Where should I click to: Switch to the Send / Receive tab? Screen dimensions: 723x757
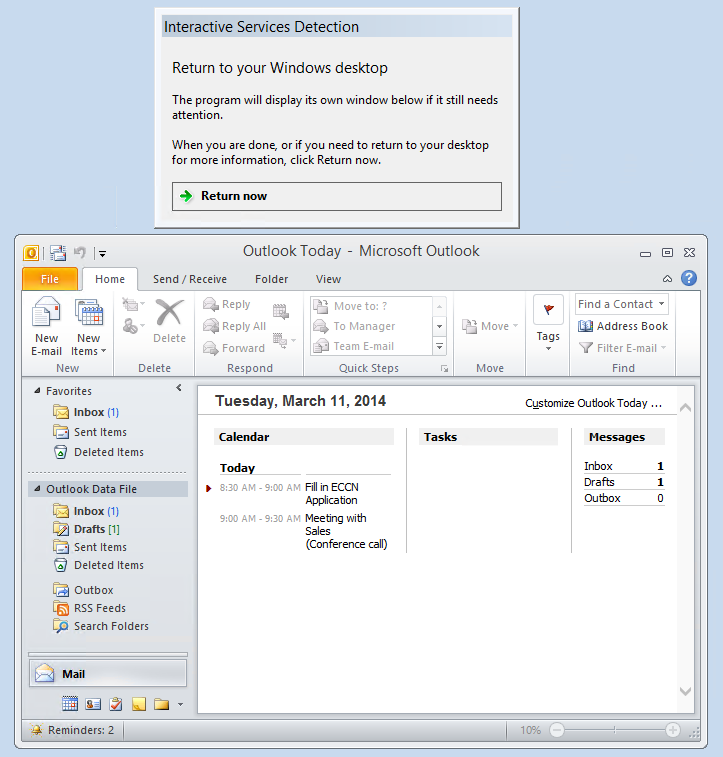point(190,279)
